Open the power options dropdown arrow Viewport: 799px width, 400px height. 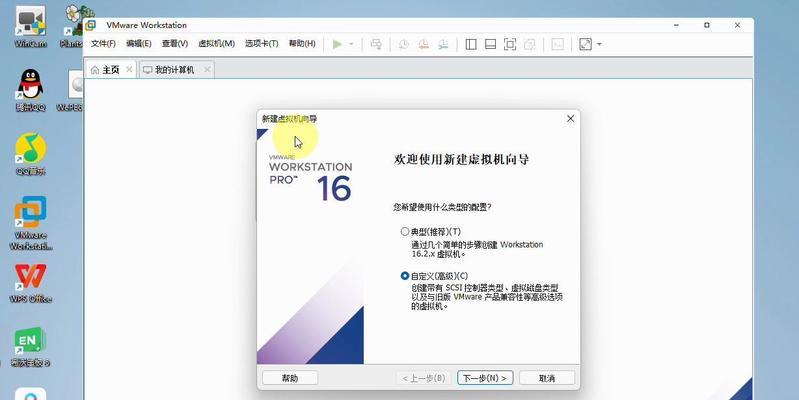(351, 44)
